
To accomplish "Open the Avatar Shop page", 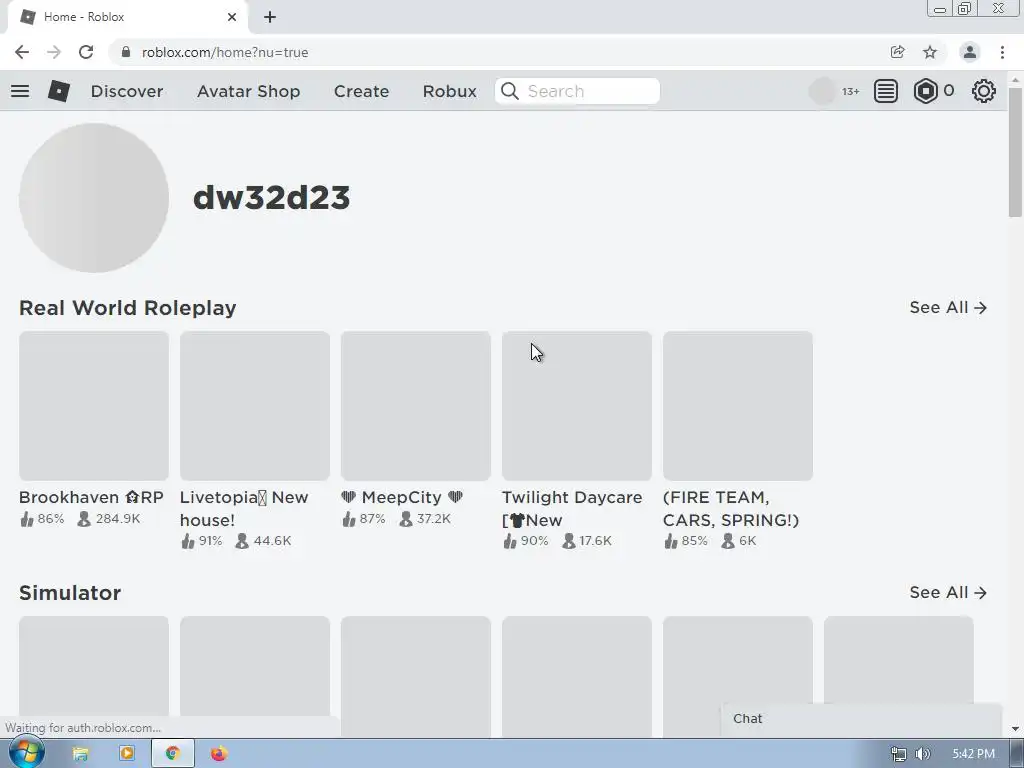I will [x=248, y=91].
